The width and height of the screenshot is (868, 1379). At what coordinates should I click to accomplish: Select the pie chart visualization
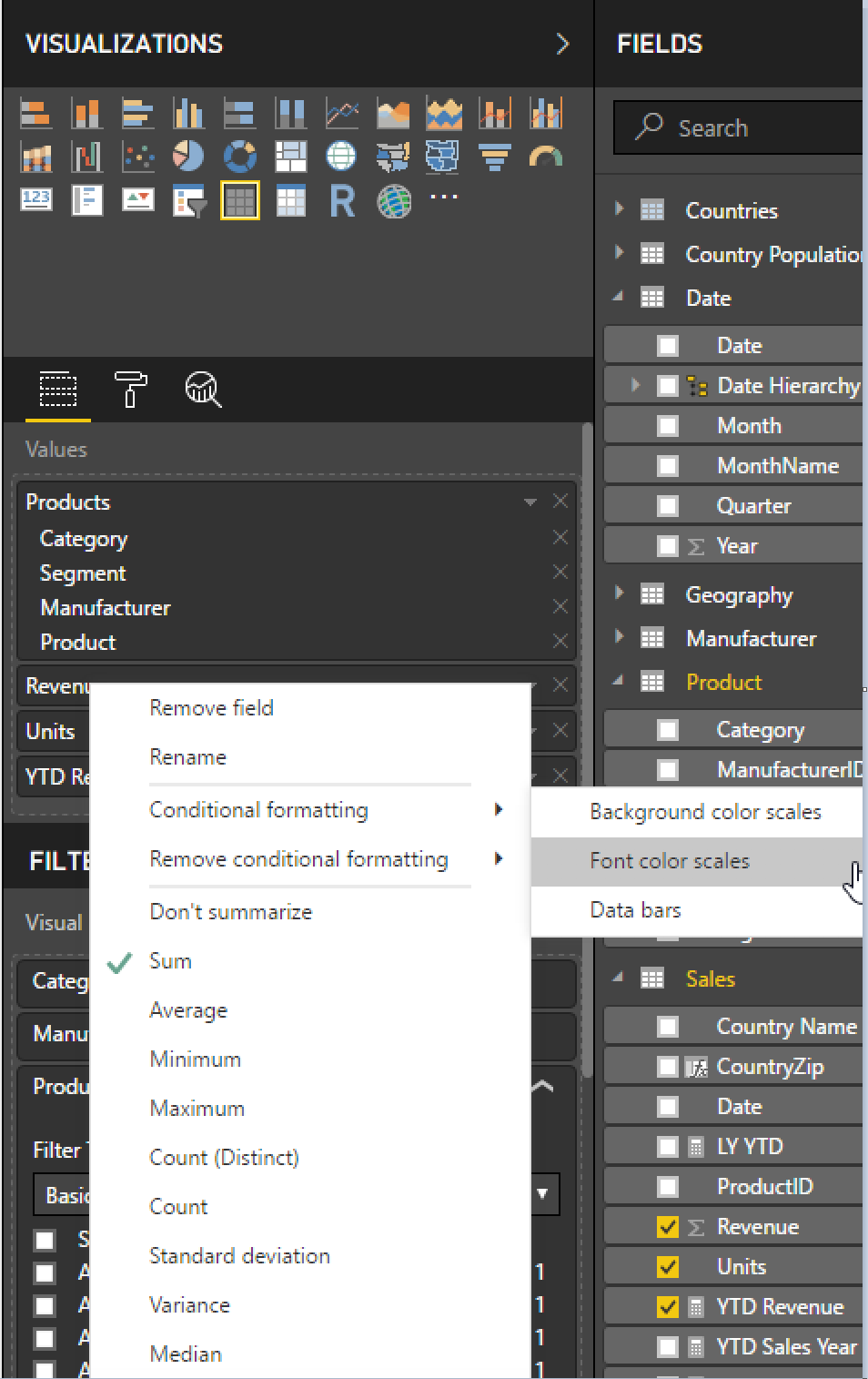click(x=188, y=157)
